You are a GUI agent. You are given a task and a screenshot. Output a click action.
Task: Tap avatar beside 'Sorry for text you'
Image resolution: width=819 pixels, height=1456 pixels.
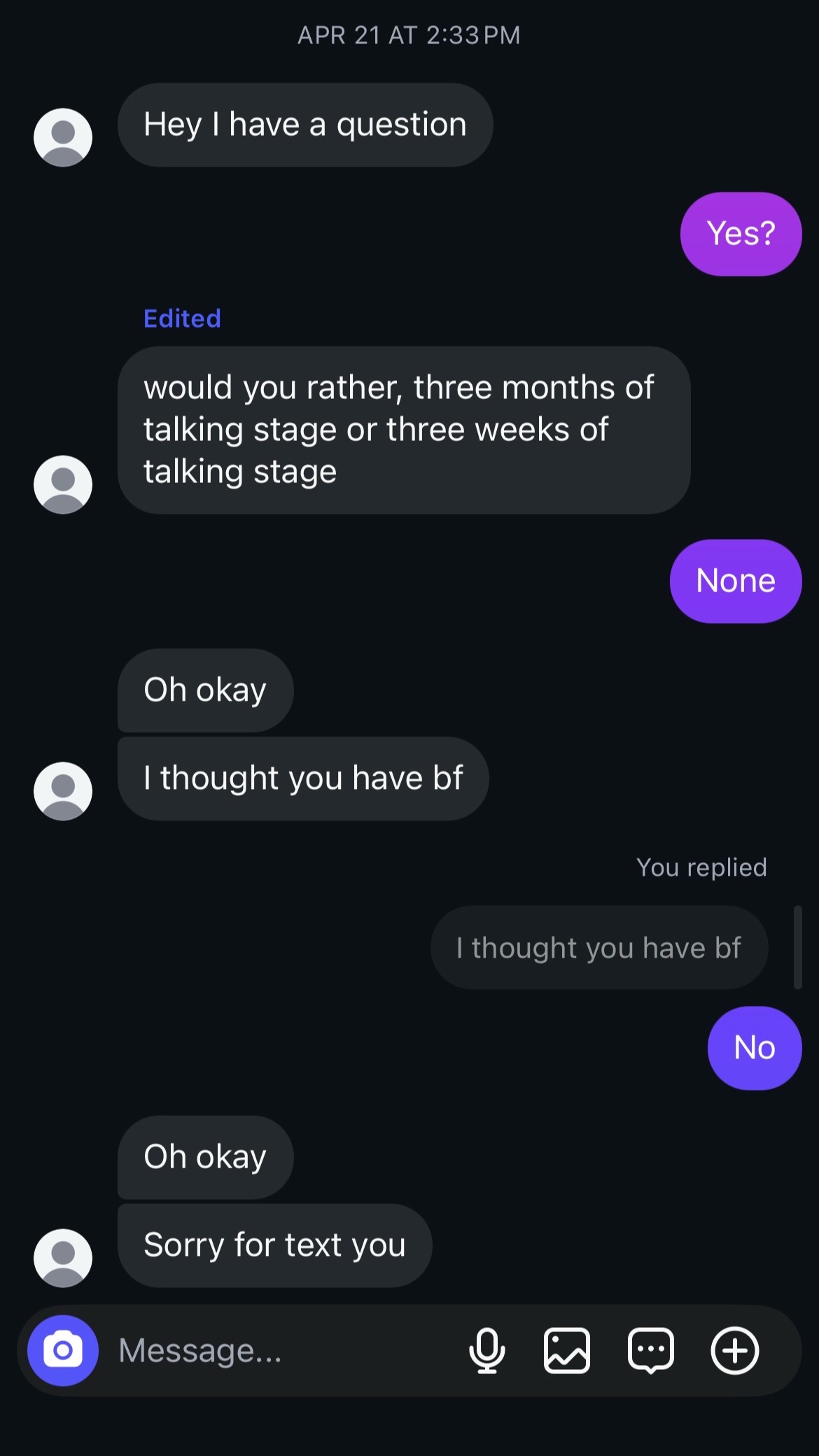(63, 1258)
